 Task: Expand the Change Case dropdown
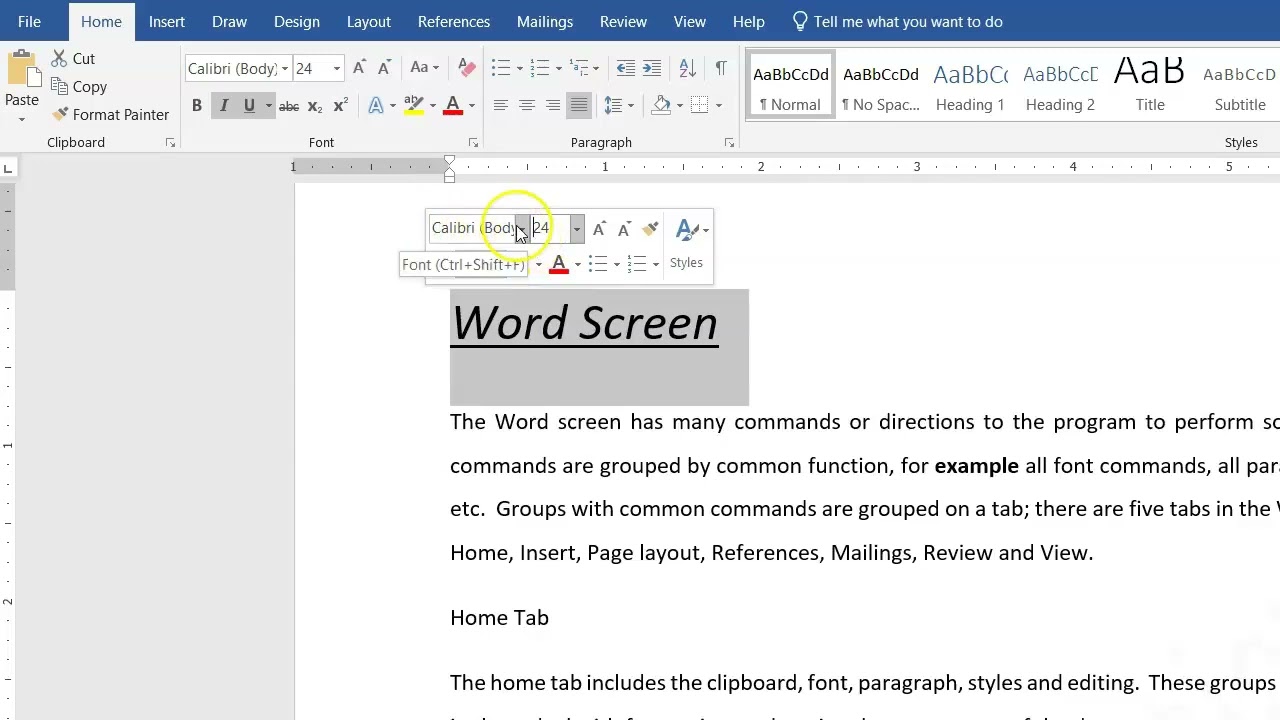(436, 68)
